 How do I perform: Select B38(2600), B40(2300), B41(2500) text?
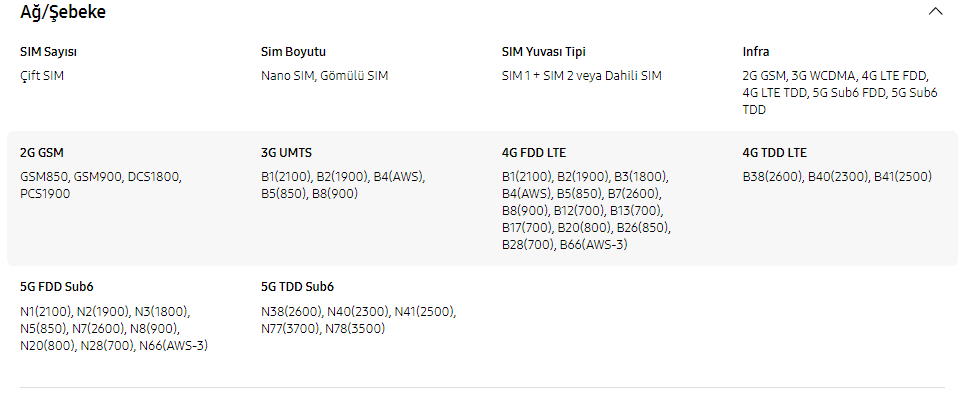837,177
